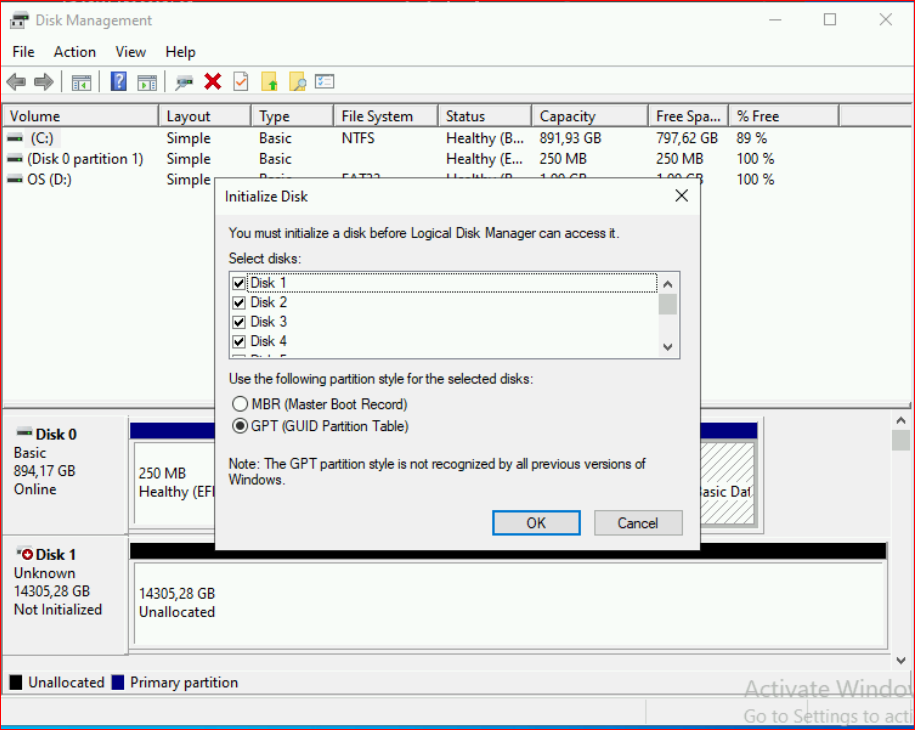
Task: Uncheck the Disk 1 checkbox
Action: click(x=238, y=283)
